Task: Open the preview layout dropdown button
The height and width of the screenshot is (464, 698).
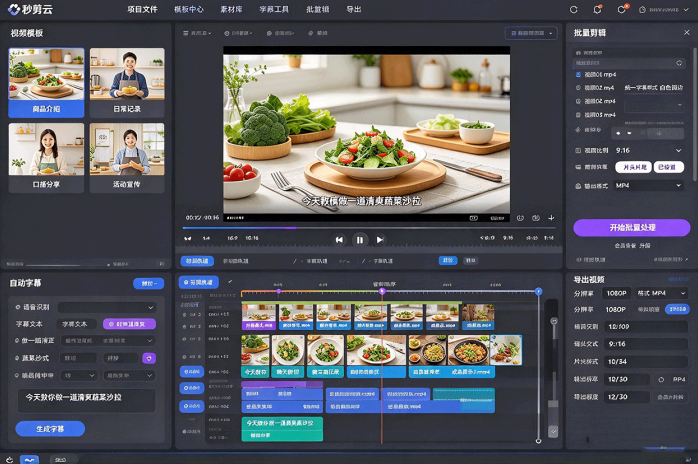Action: (531, 33)
